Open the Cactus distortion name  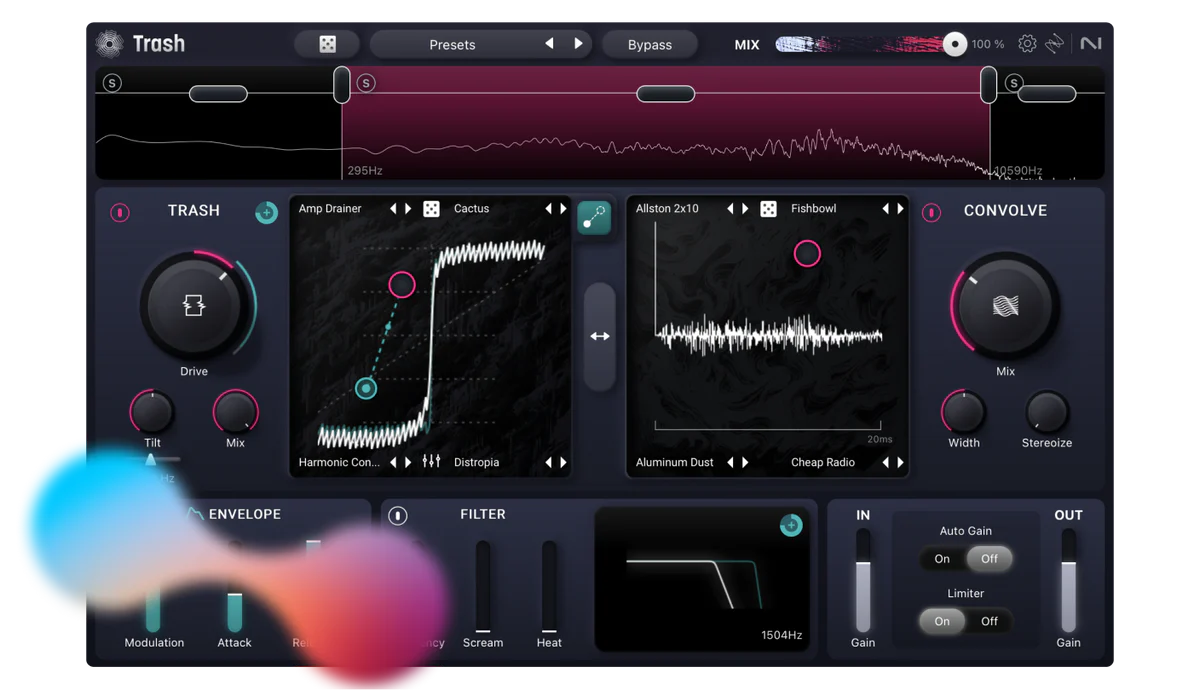point(472,209)
